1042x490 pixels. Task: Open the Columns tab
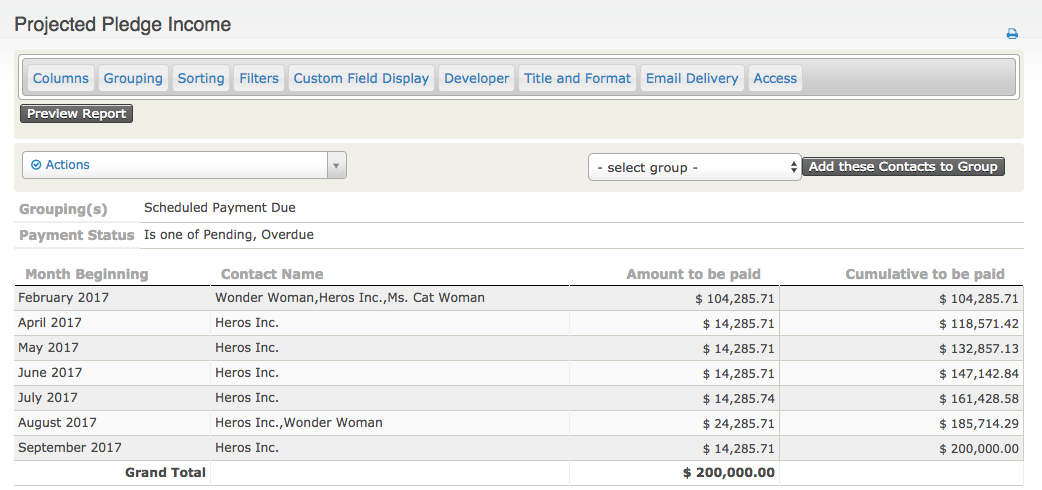[x=61, y=78]
